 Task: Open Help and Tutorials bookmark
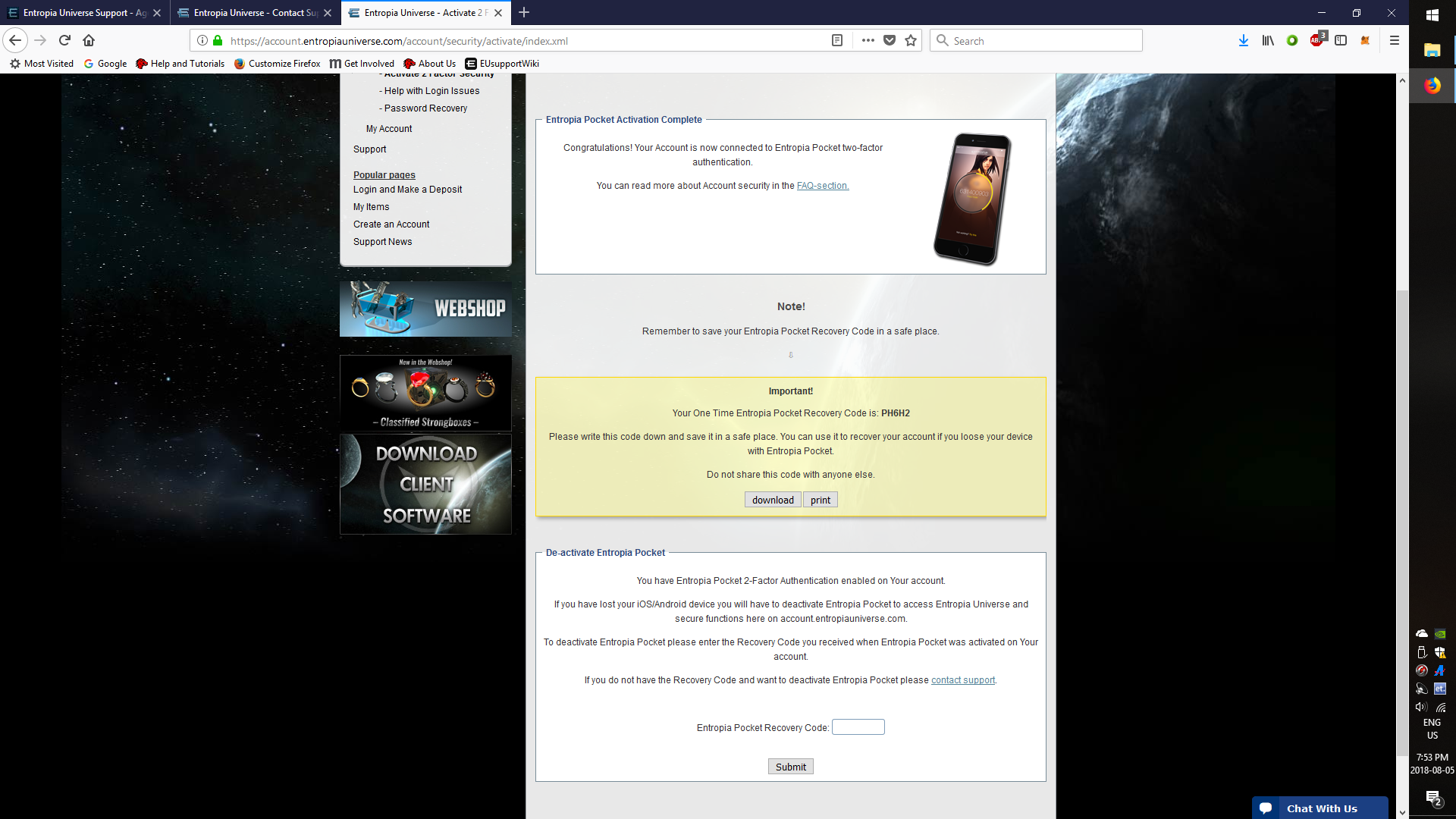pyautogui.click(x=180, y=64)
